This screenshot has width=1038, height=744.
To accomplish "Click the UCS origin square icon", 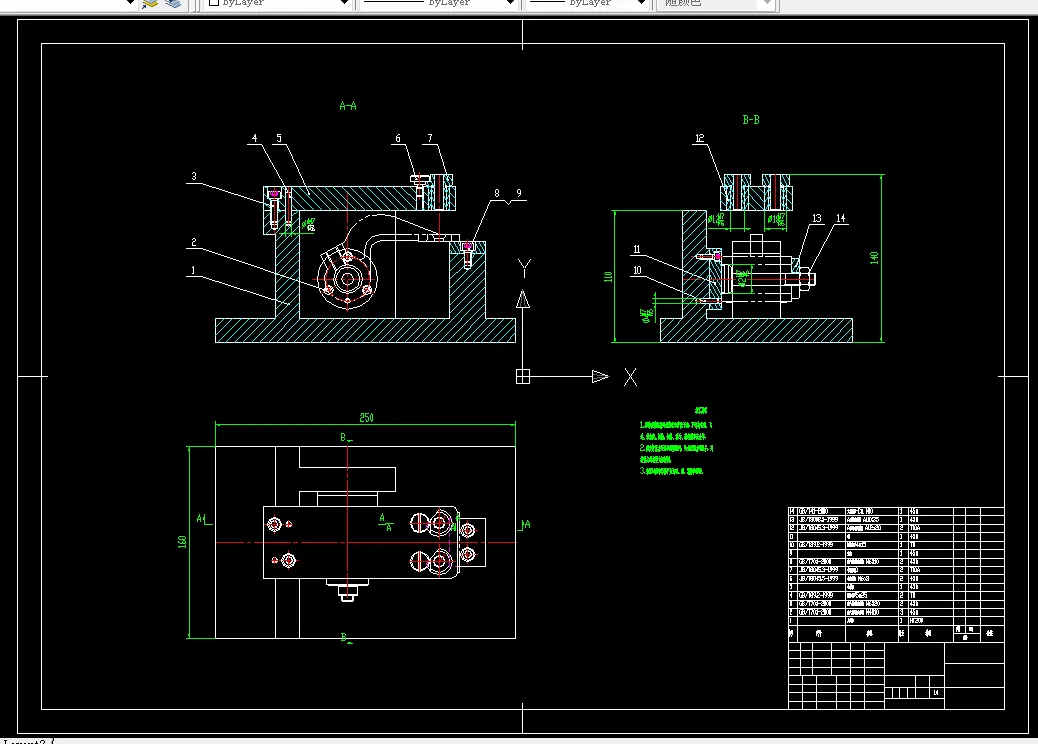I will (523, 377).
